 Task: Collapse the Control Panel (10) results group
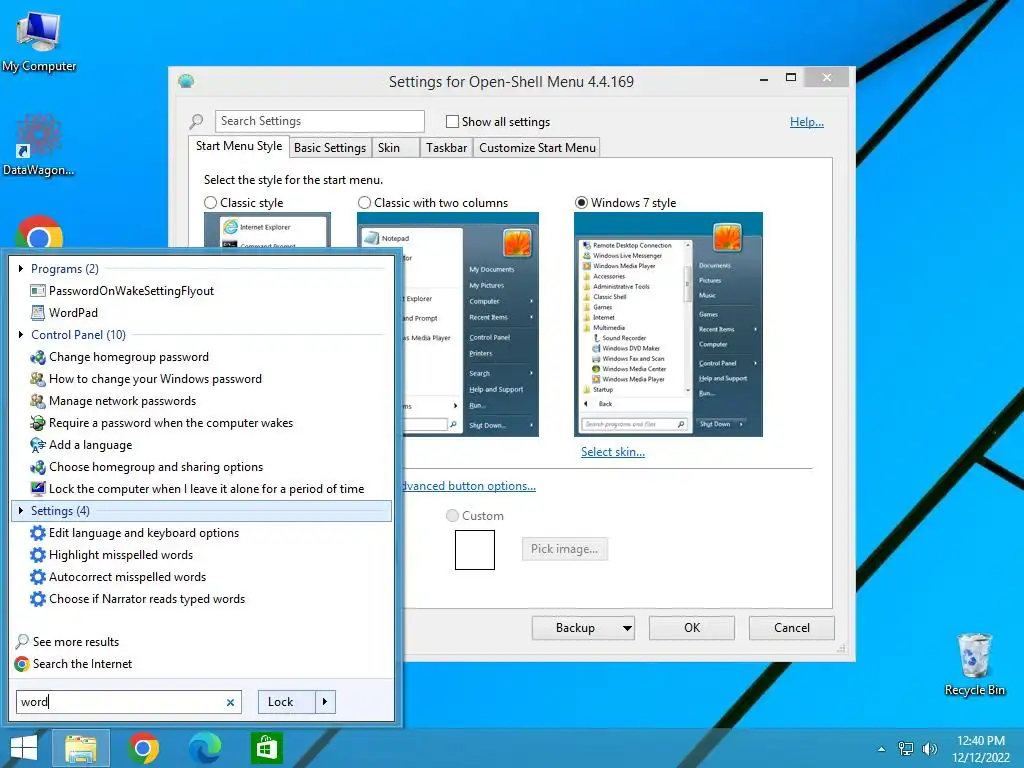[x=21, y=334]
